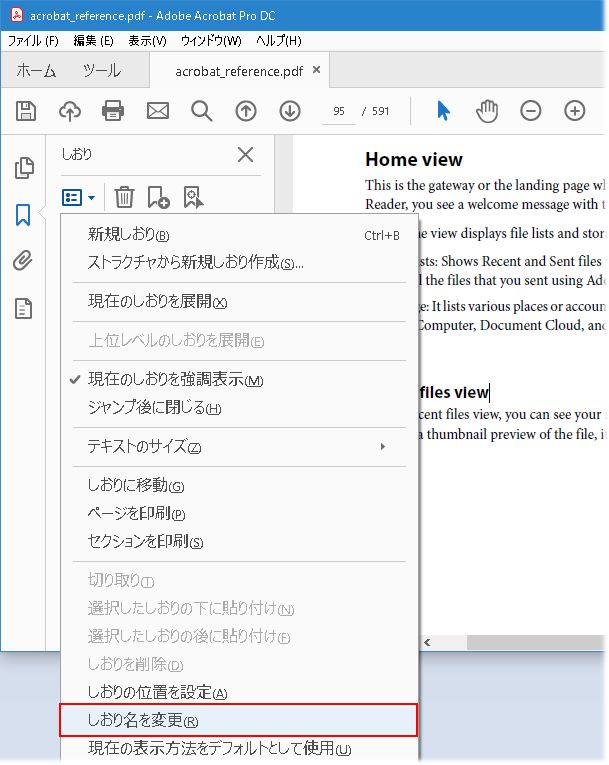Choose ストラクチャから新規しおり作成

pyautogui.click(x=239, y=263)
